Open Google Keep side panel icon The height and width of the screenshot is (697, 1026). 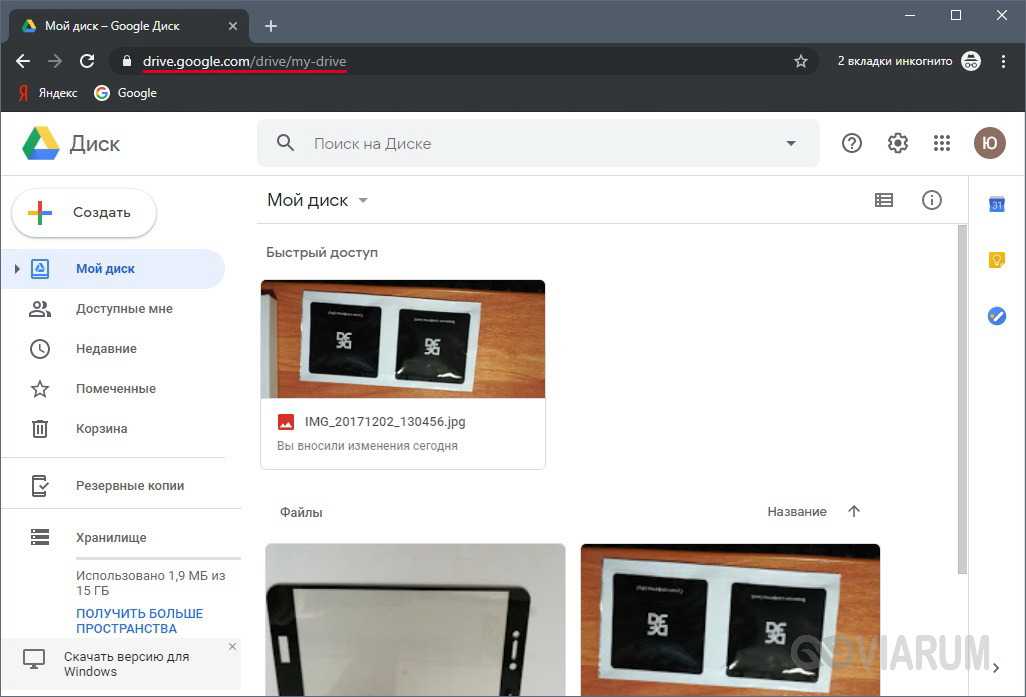point(996,260)
